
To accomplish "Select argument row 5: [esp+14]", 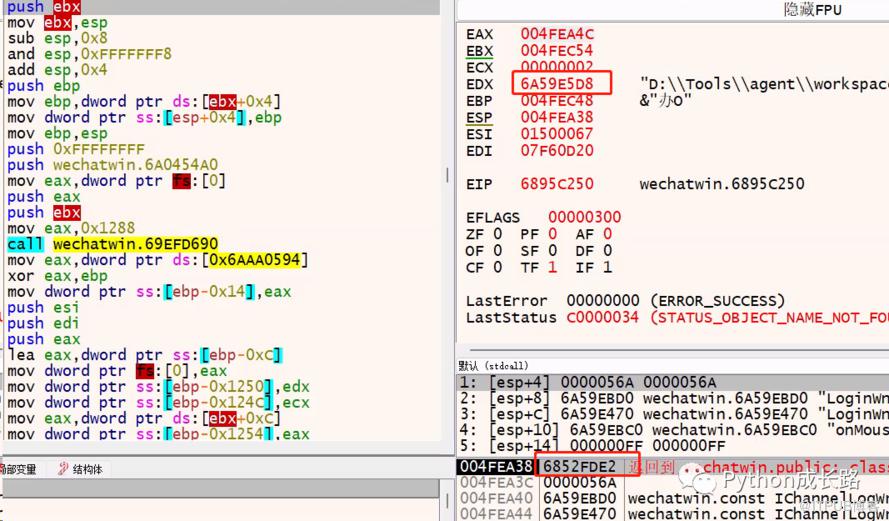I will 672,446.
